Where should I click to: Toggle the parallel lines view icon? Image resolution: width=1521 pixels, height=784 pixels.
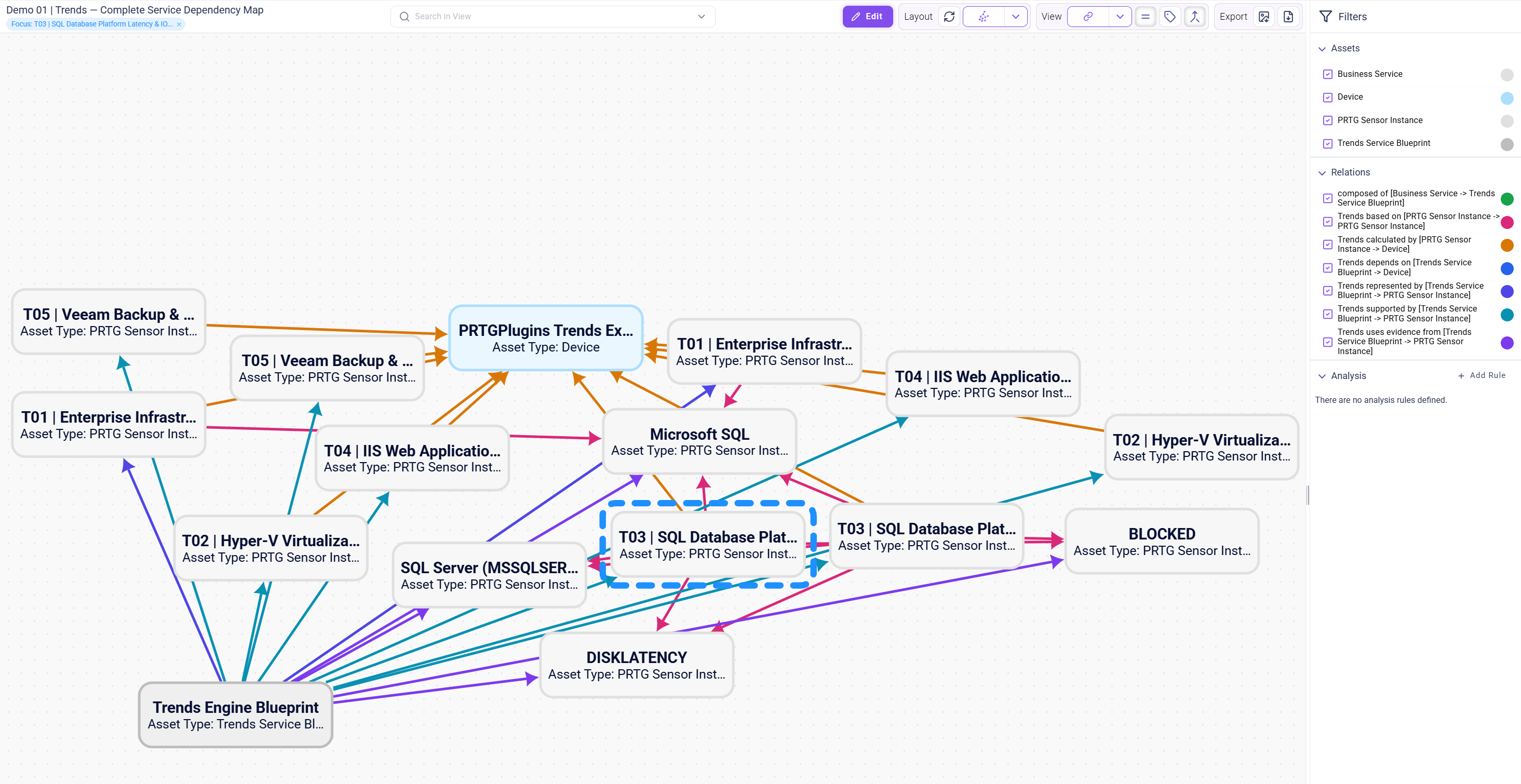click(x=1145, y=17)
